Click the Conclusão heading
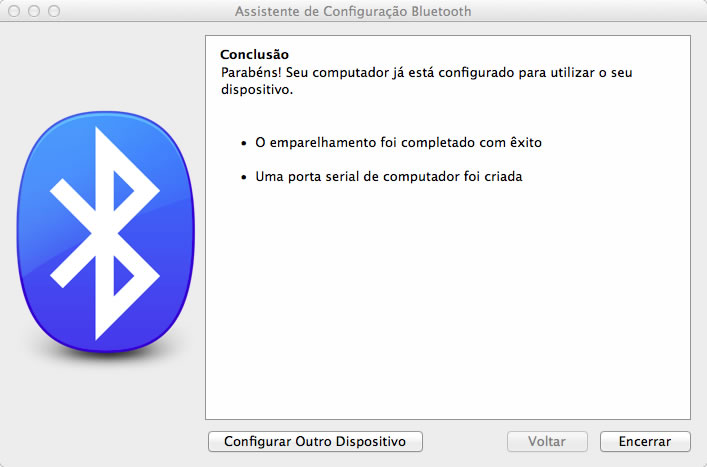The image size is (707, 467). coord(254,55)
